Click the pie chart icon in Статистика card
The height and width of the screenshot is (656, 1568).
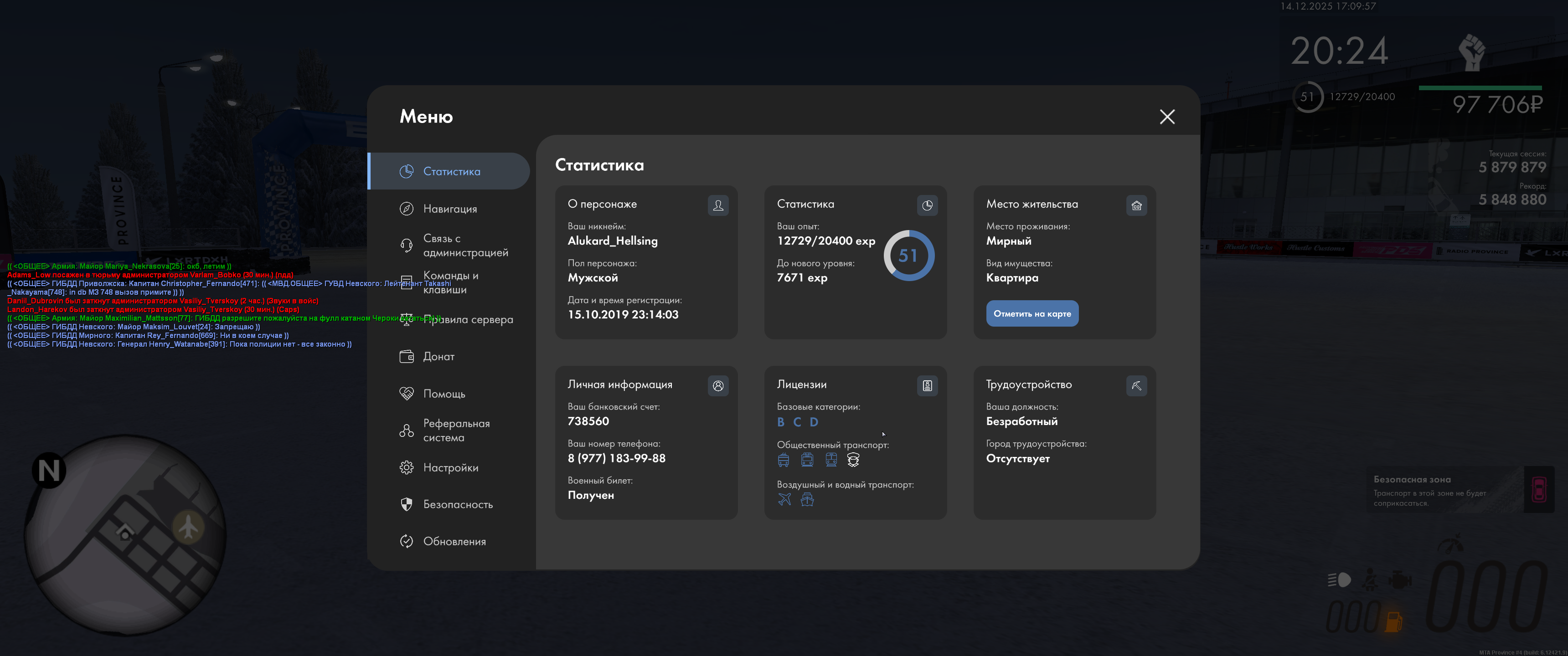926,206
